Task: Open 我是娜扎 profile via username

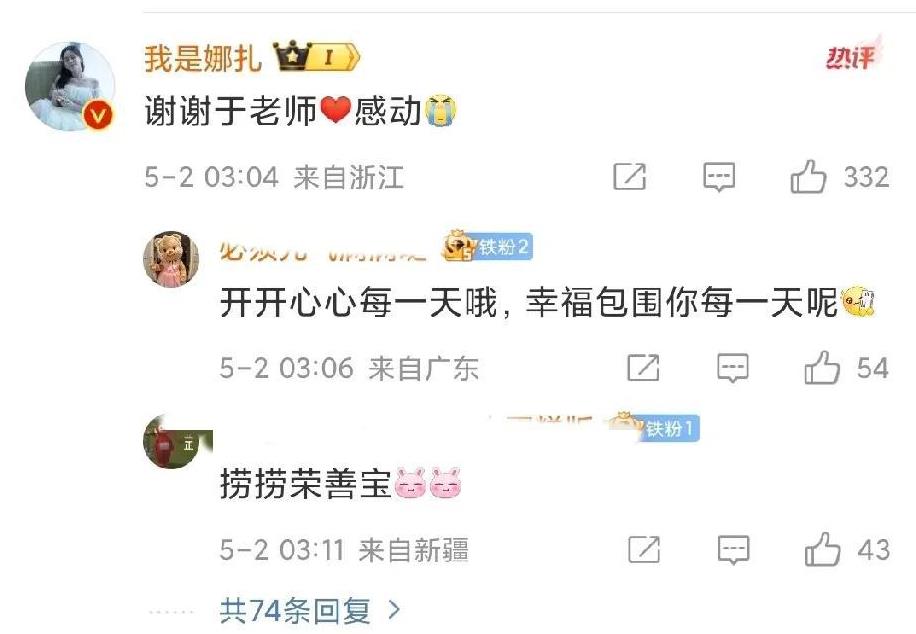Action: point(203,58)
